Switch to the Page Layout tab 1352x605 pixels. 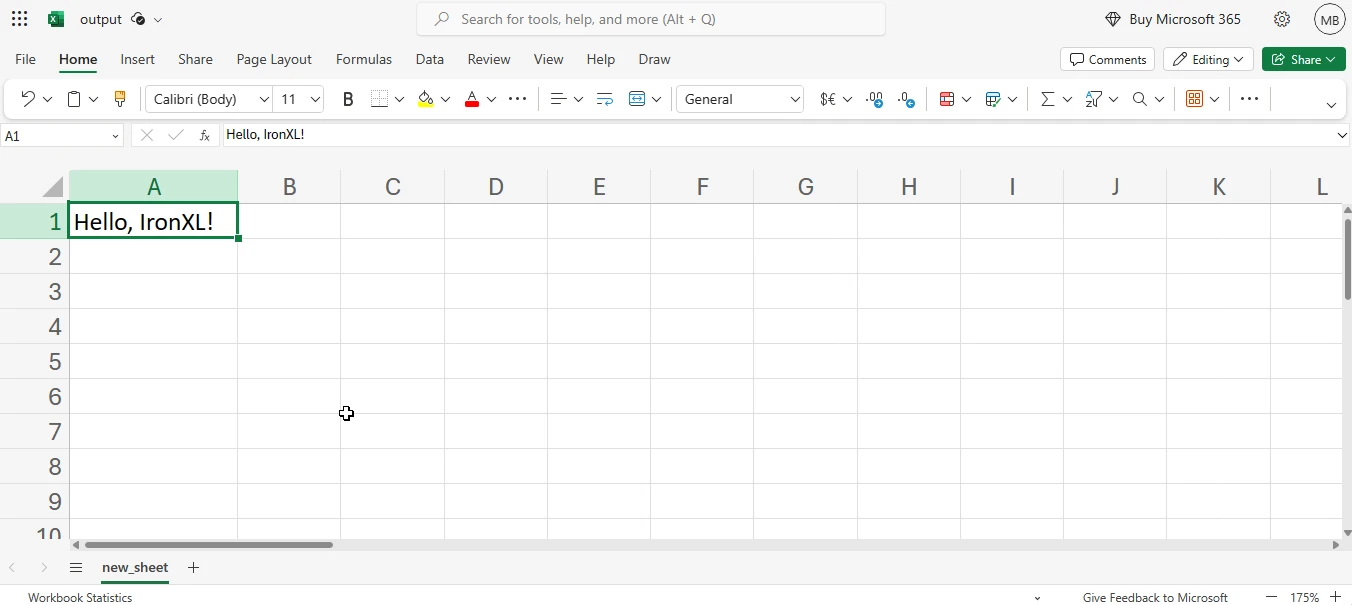click(x=274, y=59)
